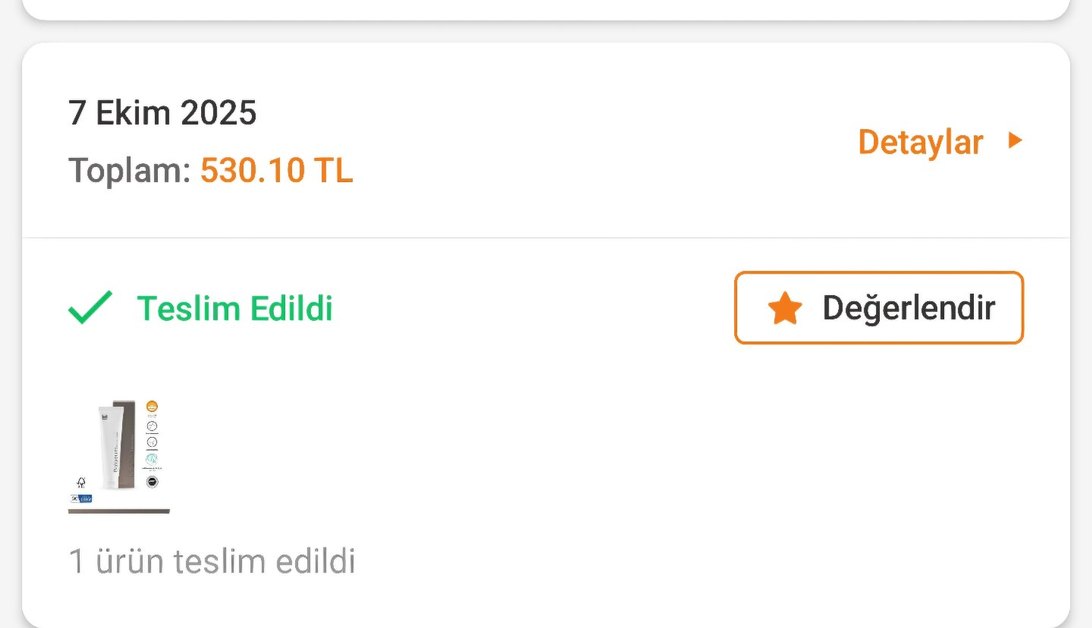Click the Teslim Edildi status label

(235, 308)
